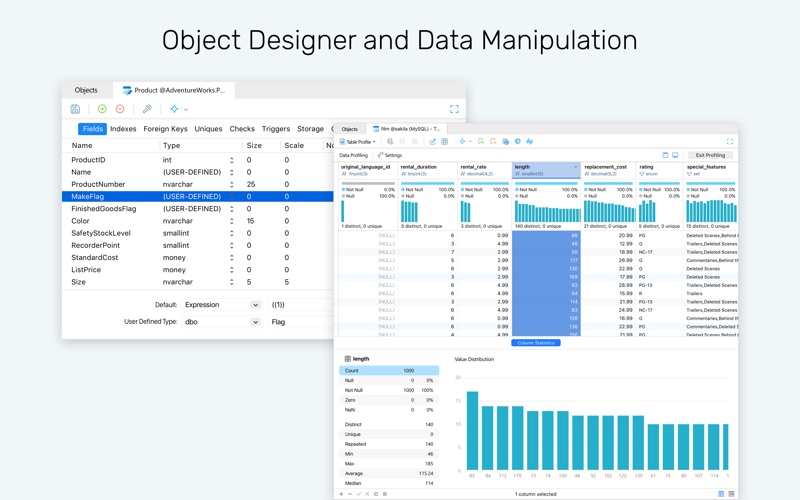This screenshot has height=500, width=800.
Task: Click the green import icon in film toolbar
Action: (x=481, y=141)
